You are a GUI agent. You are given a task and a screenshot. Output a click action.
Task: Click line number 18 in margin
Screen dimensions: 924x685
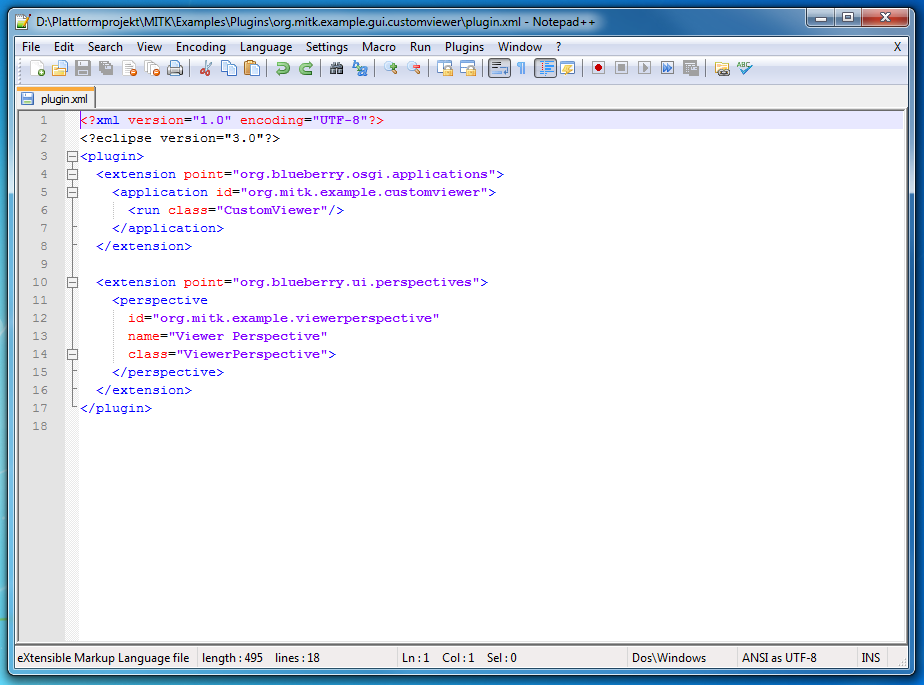39,426
